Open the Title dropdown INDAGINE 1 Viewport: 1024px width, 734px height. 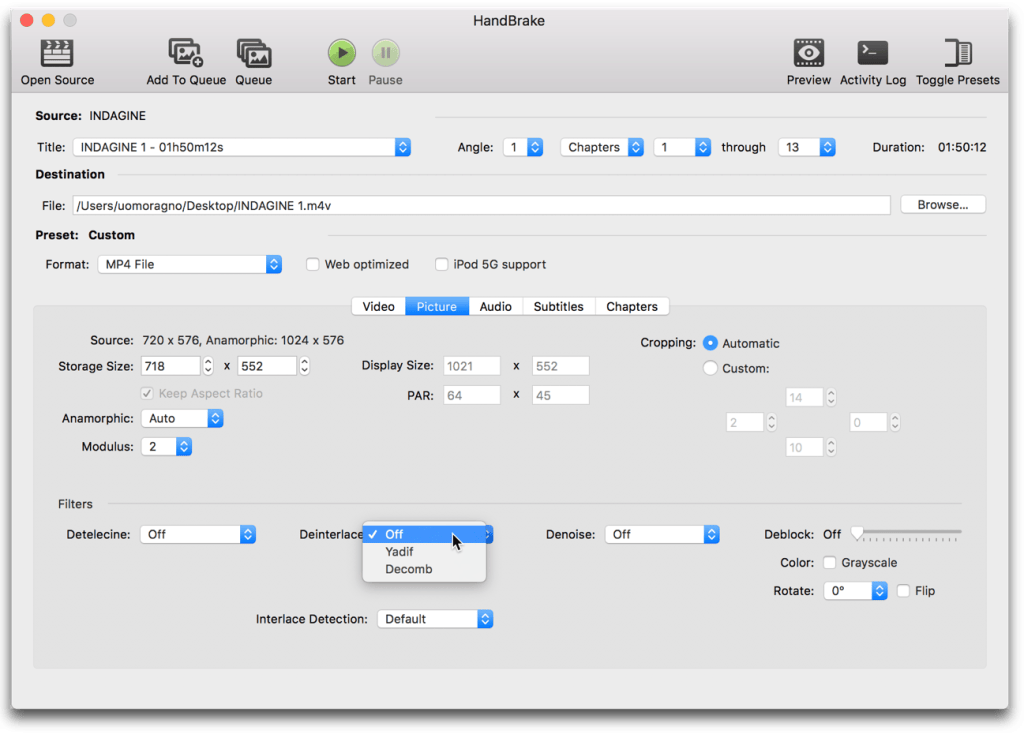pyautogui.click(x=242, y=147)
